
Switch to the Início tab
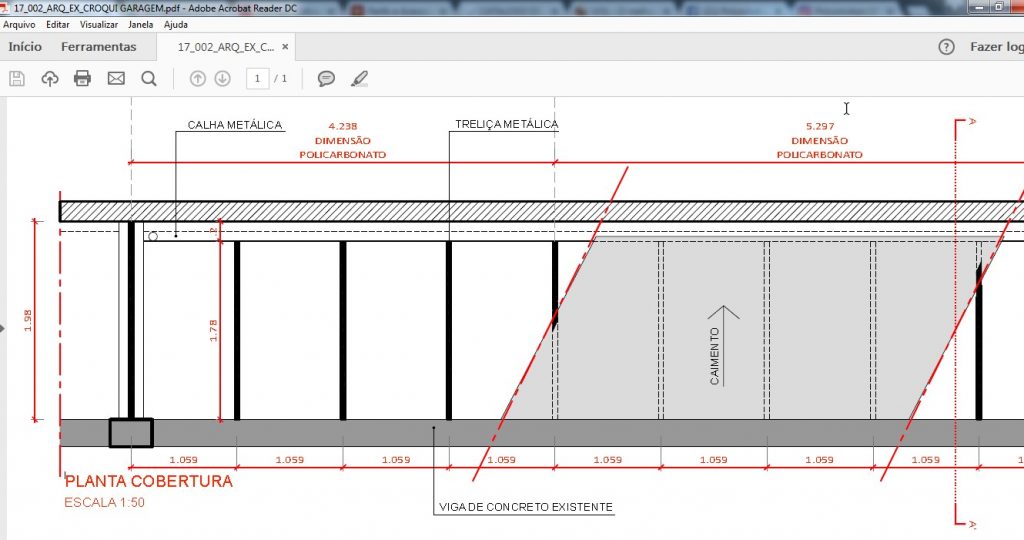click(x=25, y=47)
